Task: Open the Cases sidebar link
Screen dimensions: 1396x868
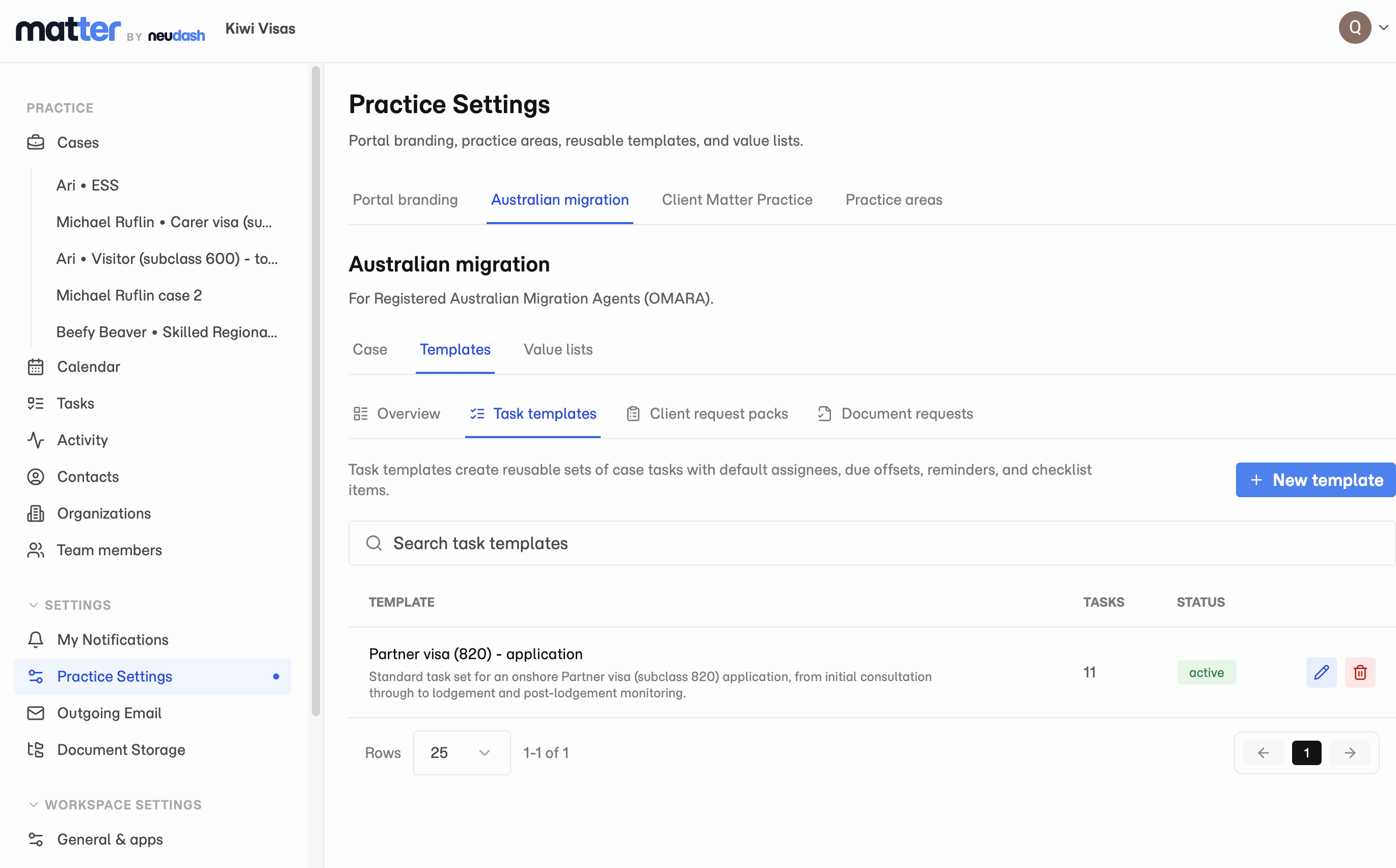Action: pos(78,142)
